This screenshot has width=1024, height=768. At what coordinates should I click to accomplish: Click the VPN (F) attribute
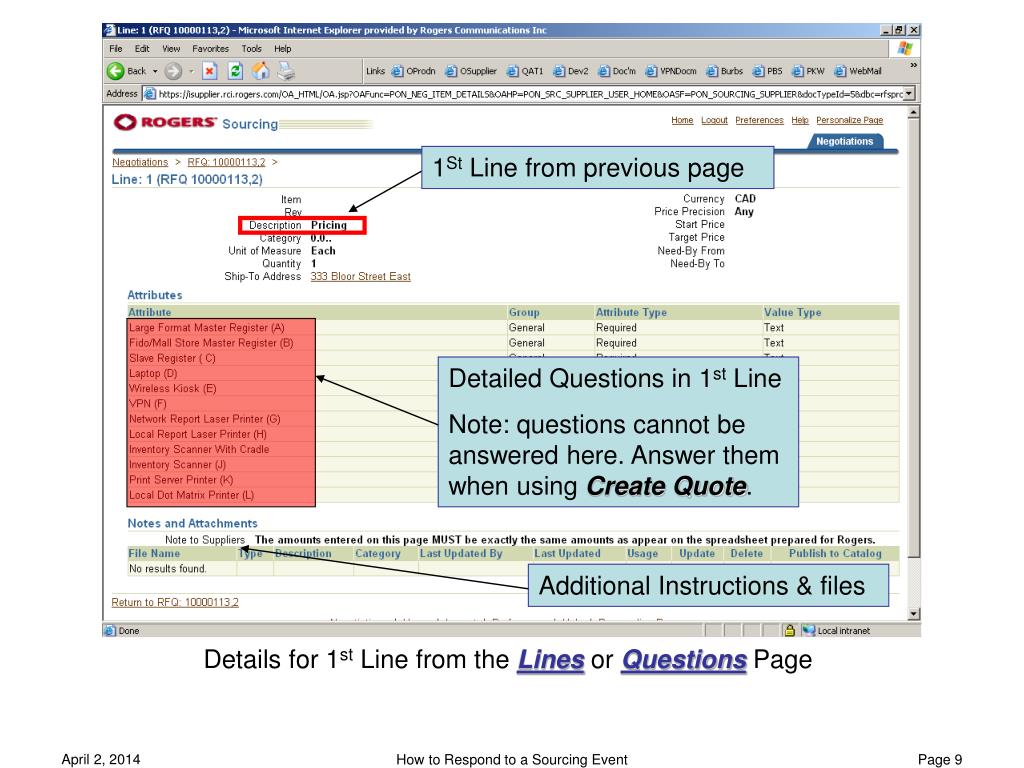pos(148,404)
